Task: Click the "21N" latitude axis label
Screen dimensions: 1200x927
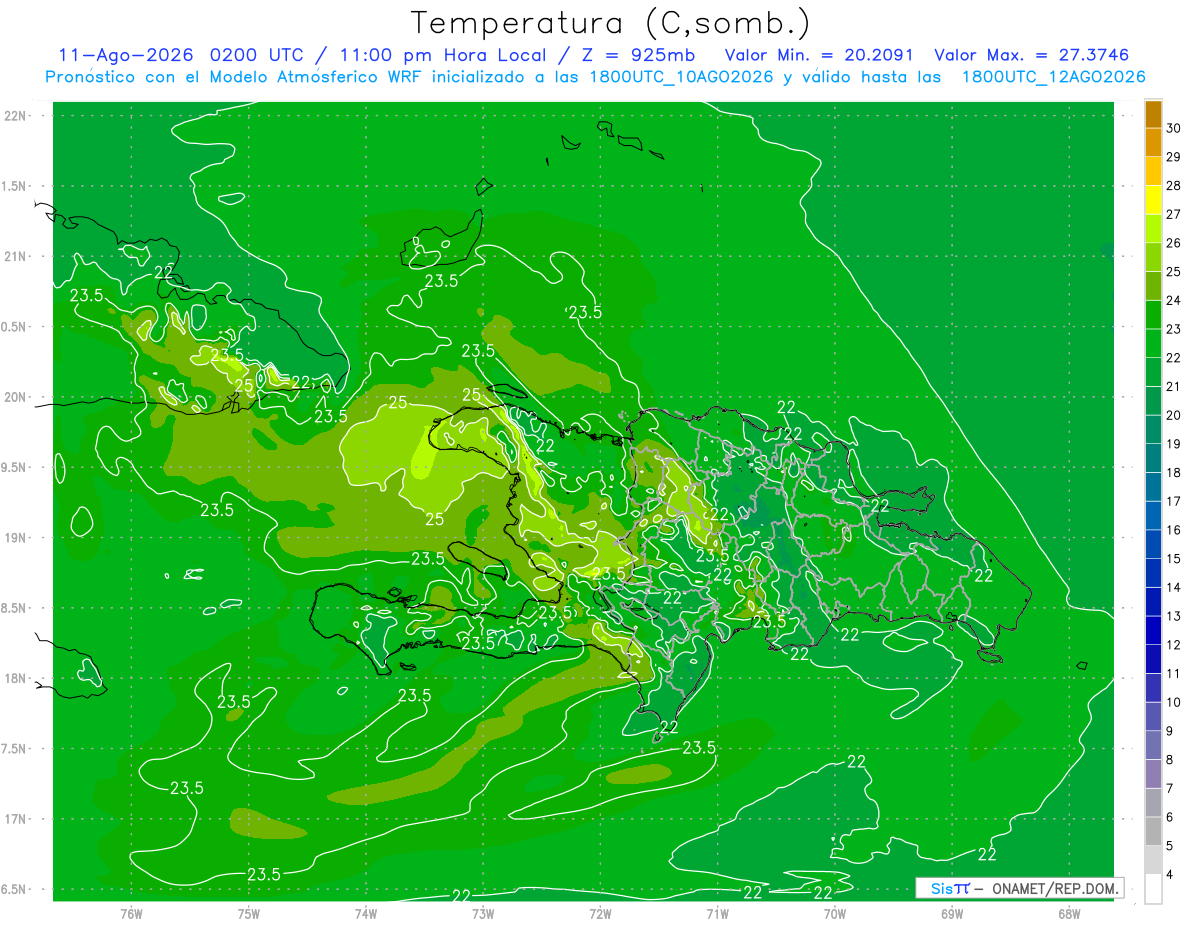Action: (15, 256)
